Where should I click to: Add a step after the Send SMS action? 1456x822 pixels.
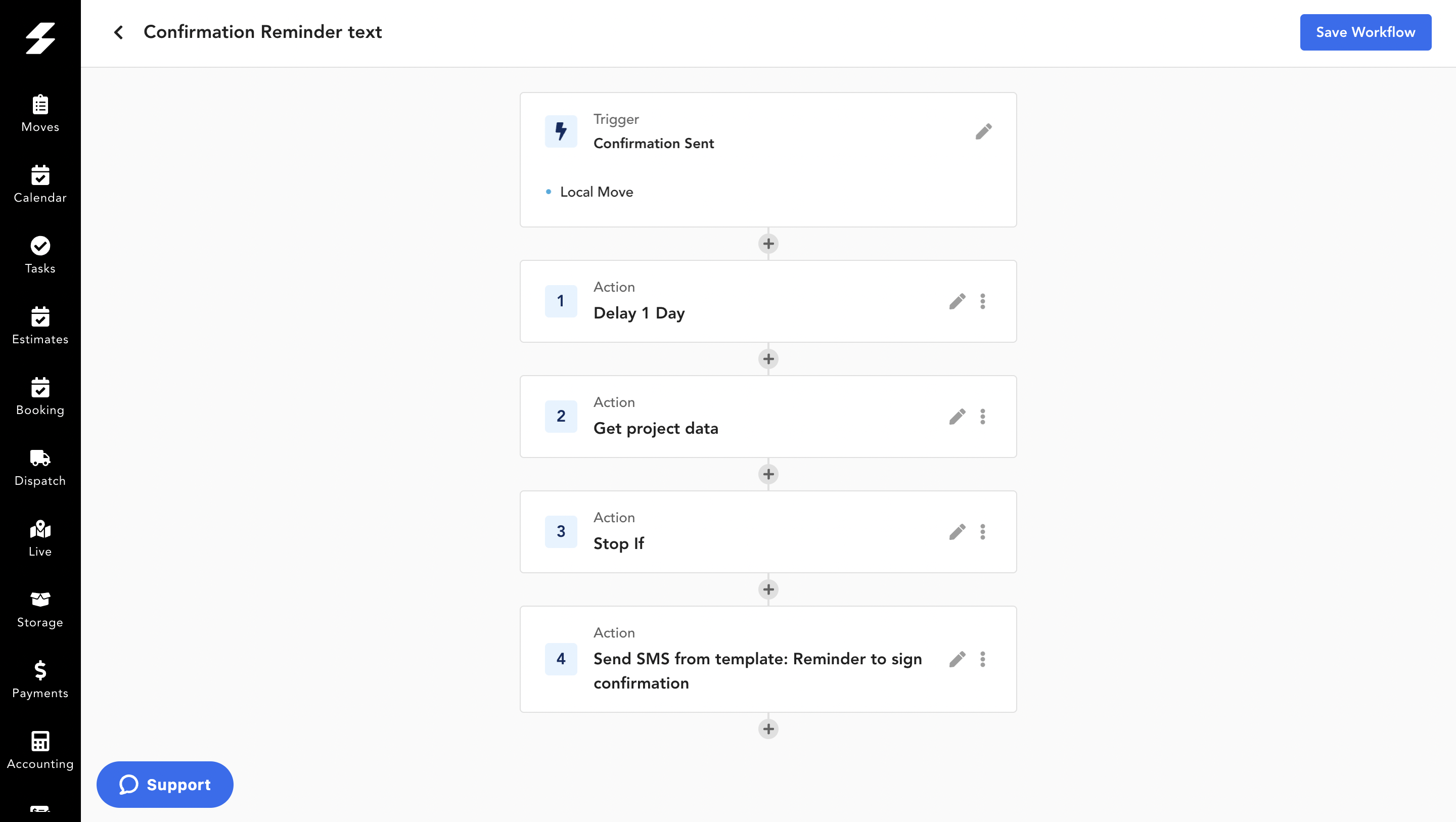(768, 728)
